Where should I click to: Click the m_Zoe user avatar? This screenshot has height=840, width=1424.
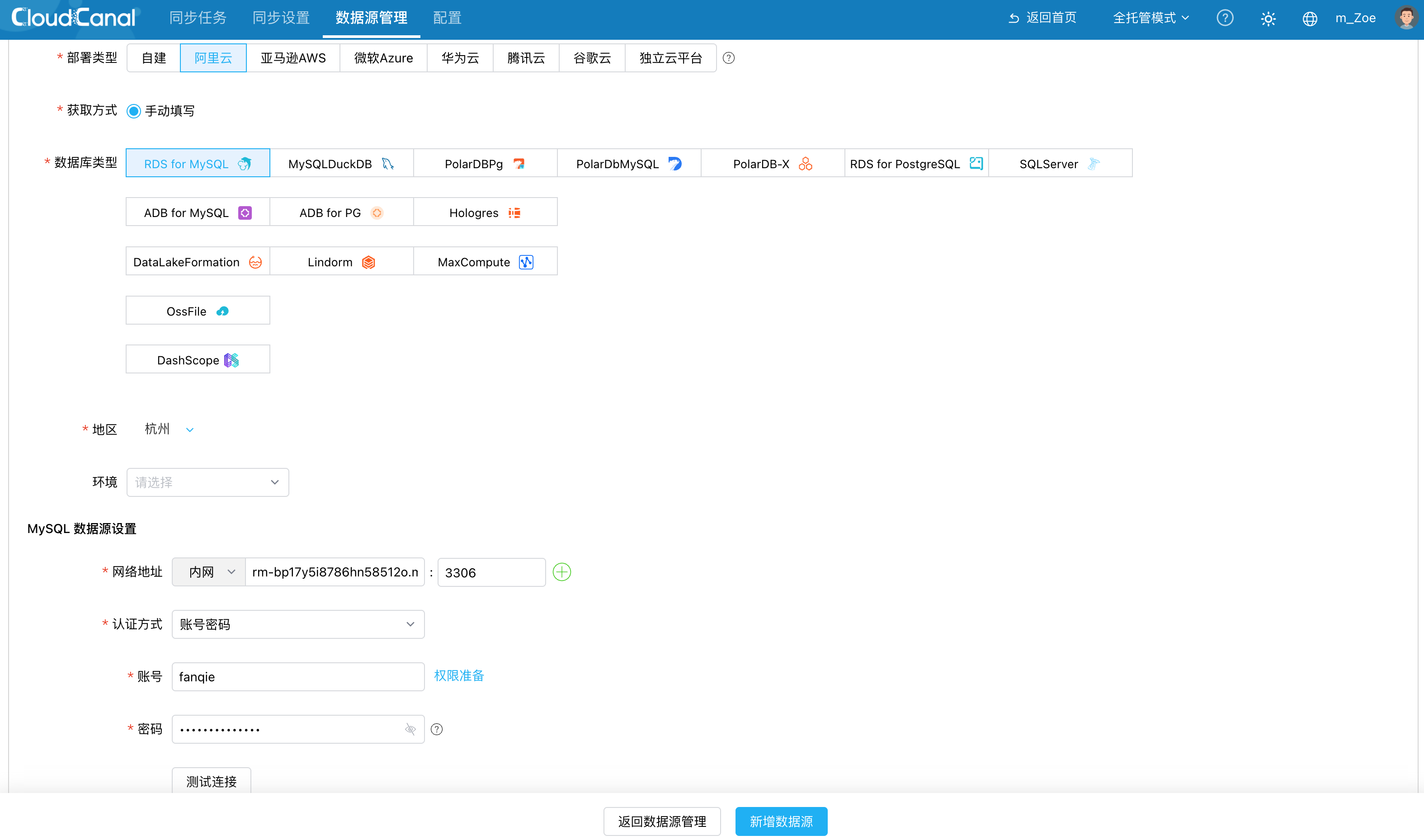(1406, 18)
